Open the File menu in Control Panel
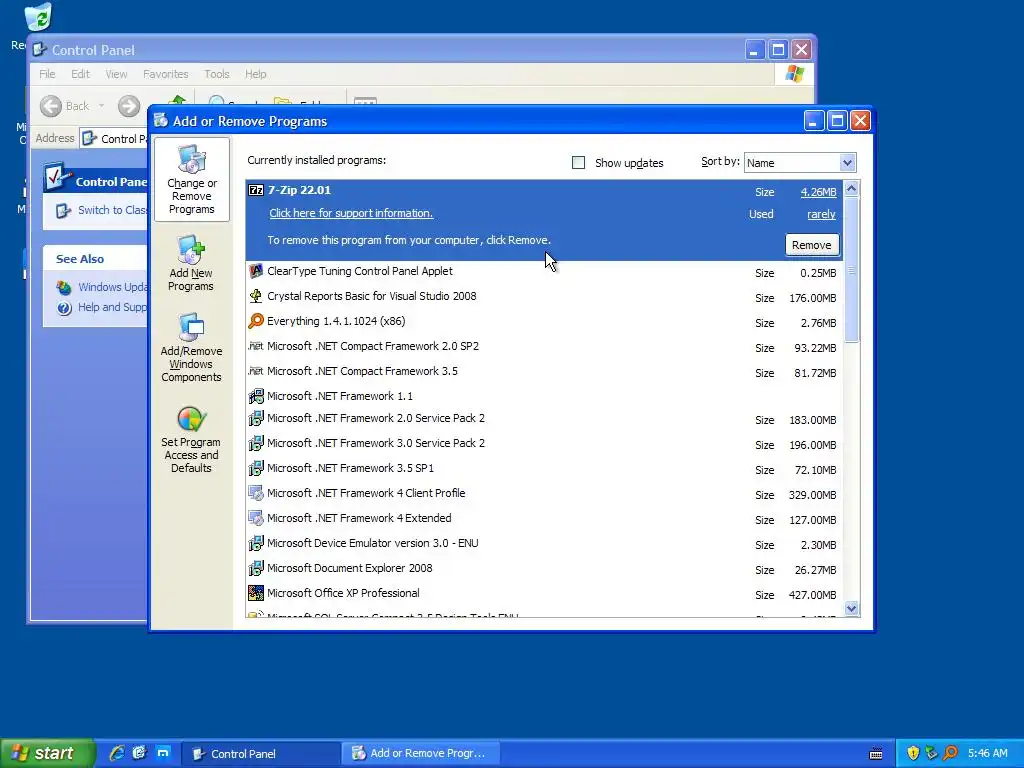The height and width of the screenshot is (768, 1024). coord(47,74)
